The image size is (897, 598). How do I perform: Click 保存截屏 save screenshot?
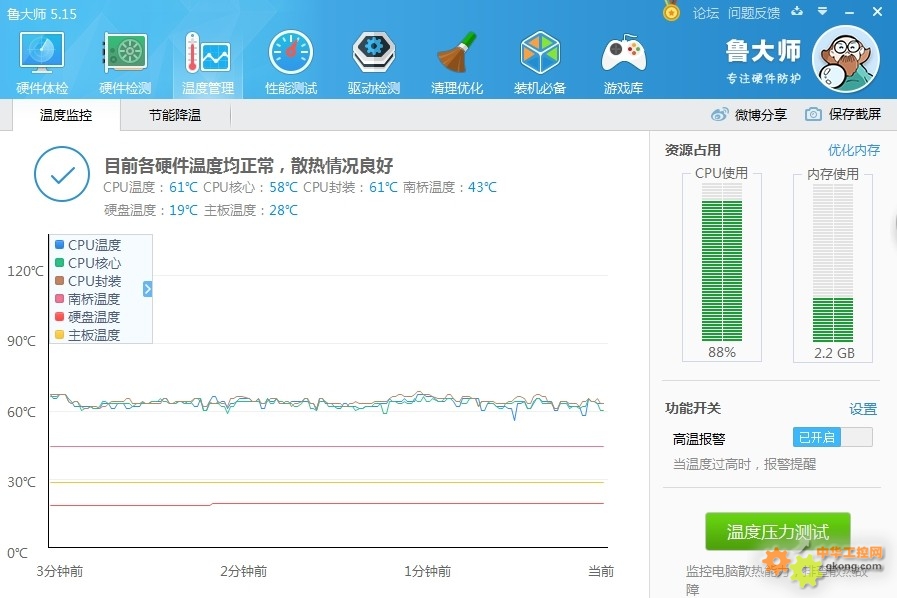click(x=843, y=114)
